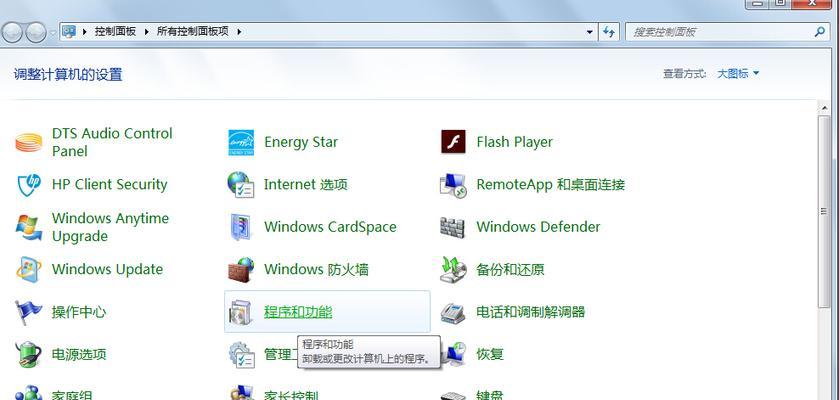Open the 大图标 view mode dropdown

click(x=738, y=74)
